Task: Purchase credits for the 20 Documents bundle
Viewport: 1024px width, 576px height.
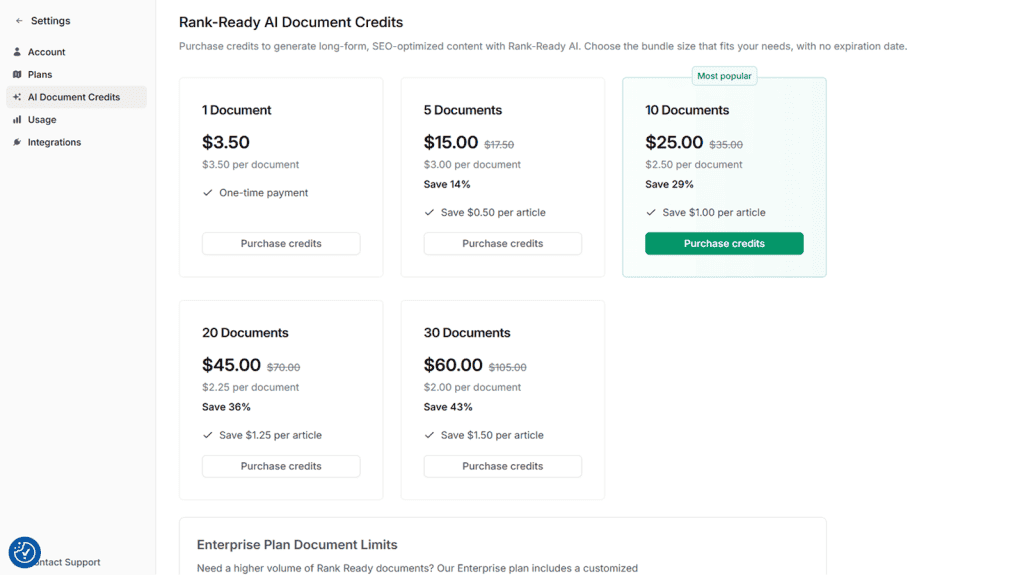Action: point(281,466)
